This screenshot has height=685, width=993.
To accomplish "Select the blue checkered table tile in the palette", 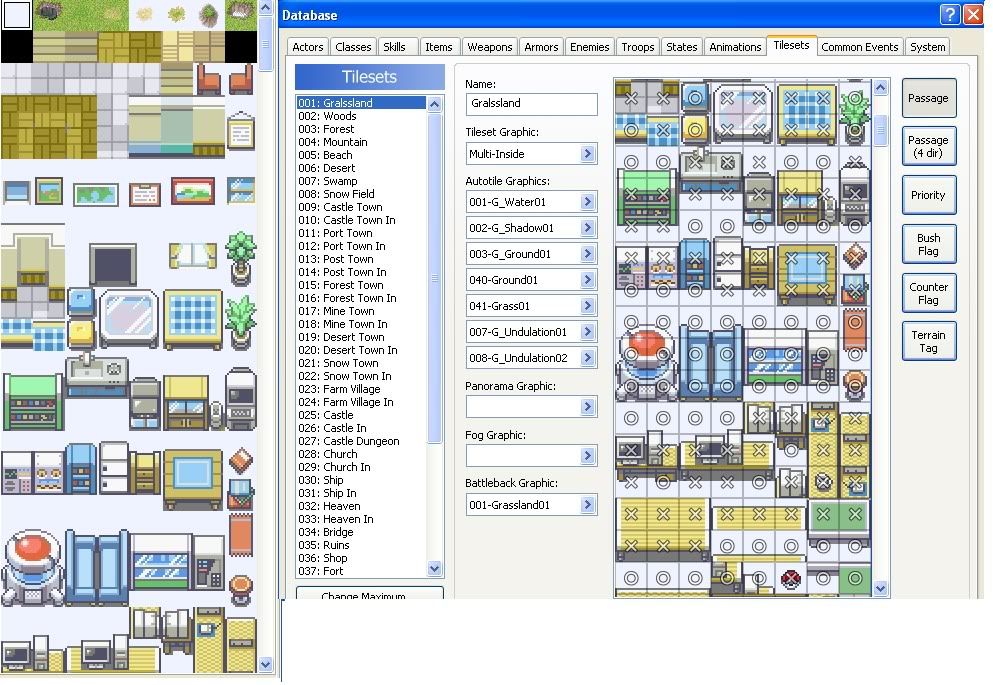I will tap(193, 319).
